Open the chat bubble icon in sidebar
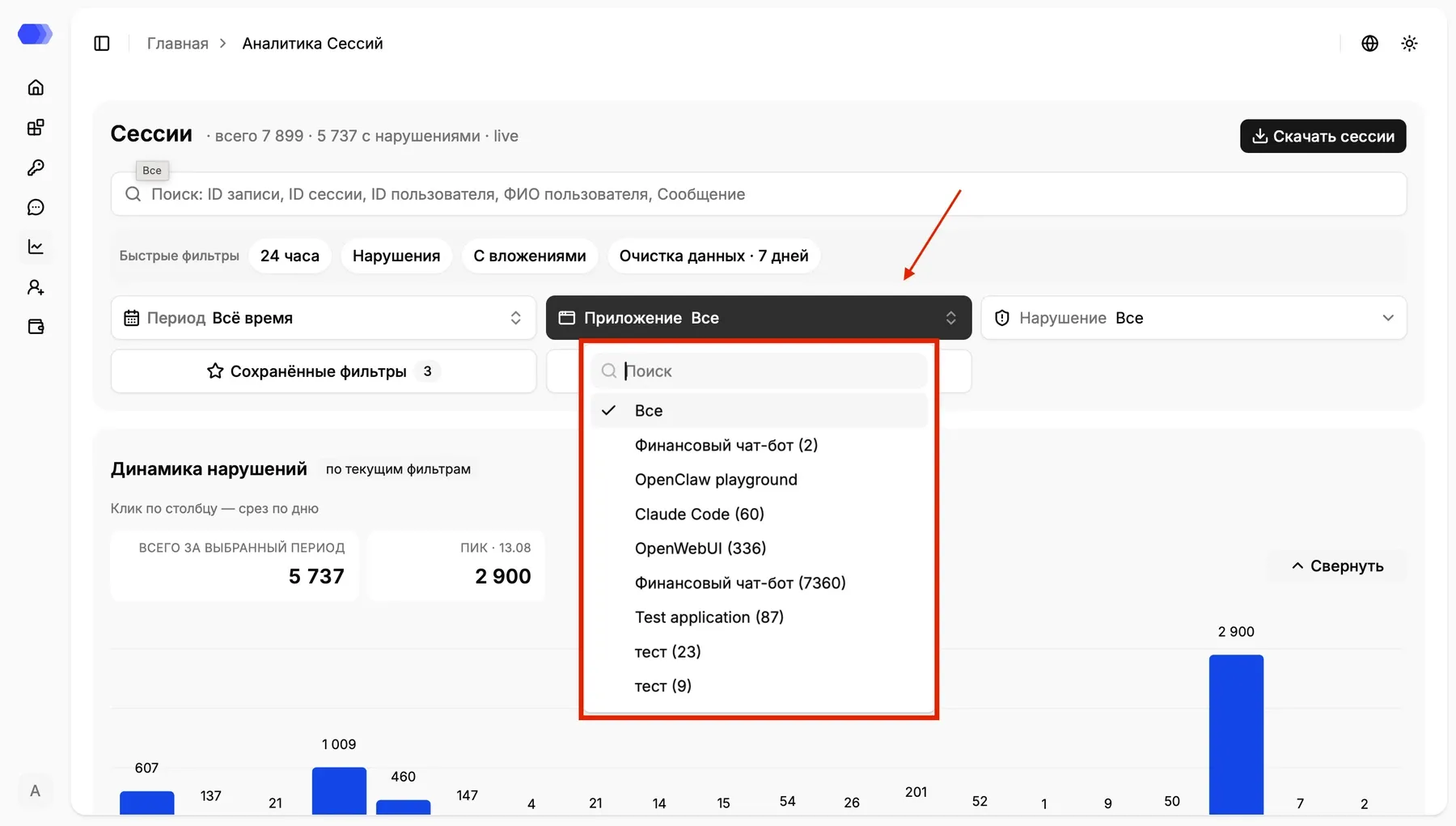 pyautogui.click(x=36, y=207)
